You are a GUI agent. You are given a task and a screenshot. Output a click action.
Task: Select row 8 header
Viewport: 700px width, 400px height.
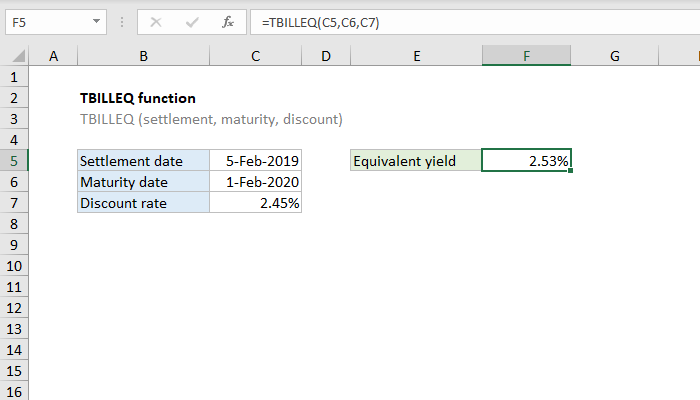coord(14,224)
